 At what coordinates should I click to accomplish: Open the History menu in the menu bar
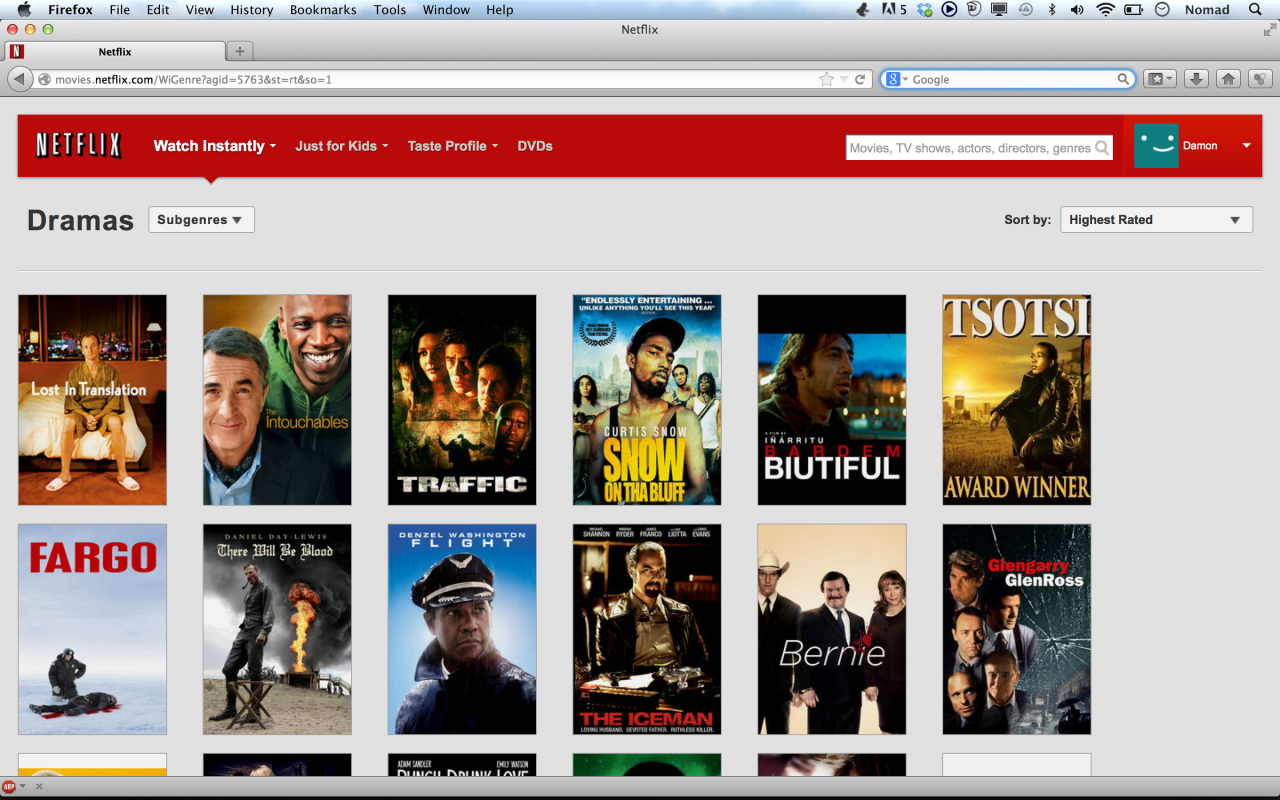251,10
